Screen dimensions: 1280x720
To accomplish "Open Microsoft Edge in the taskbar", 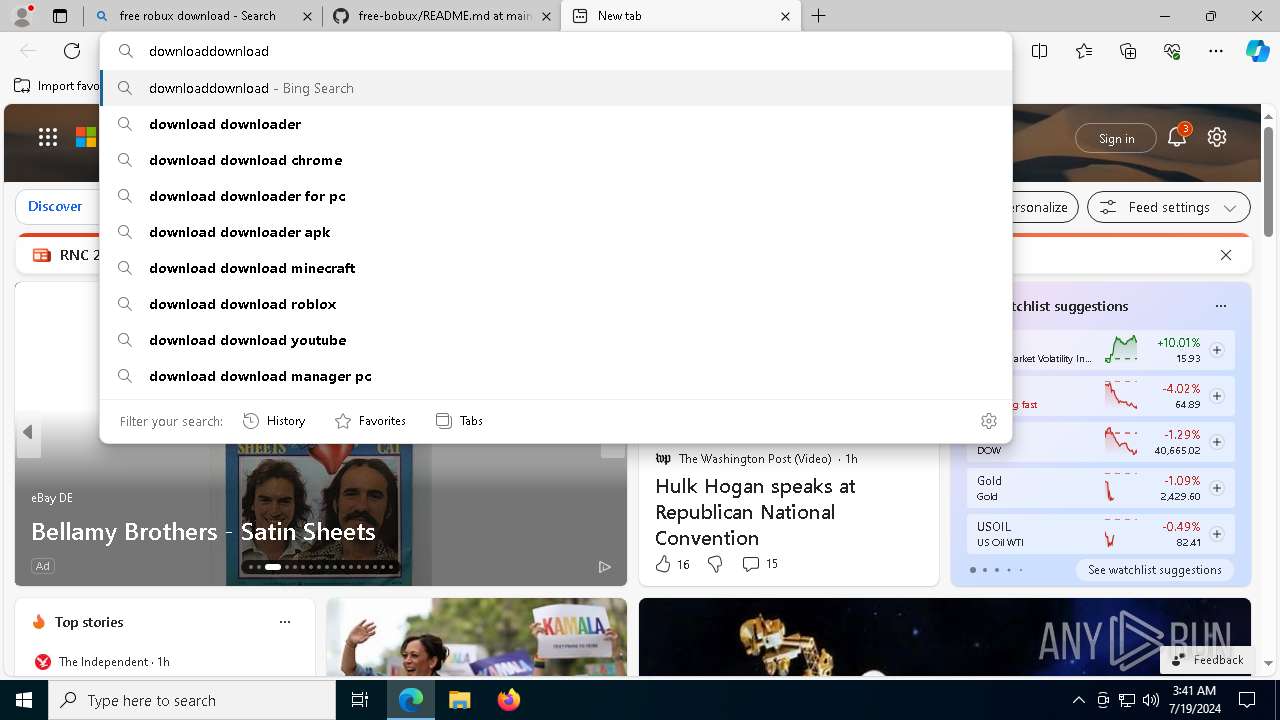I will coord(411,700).
